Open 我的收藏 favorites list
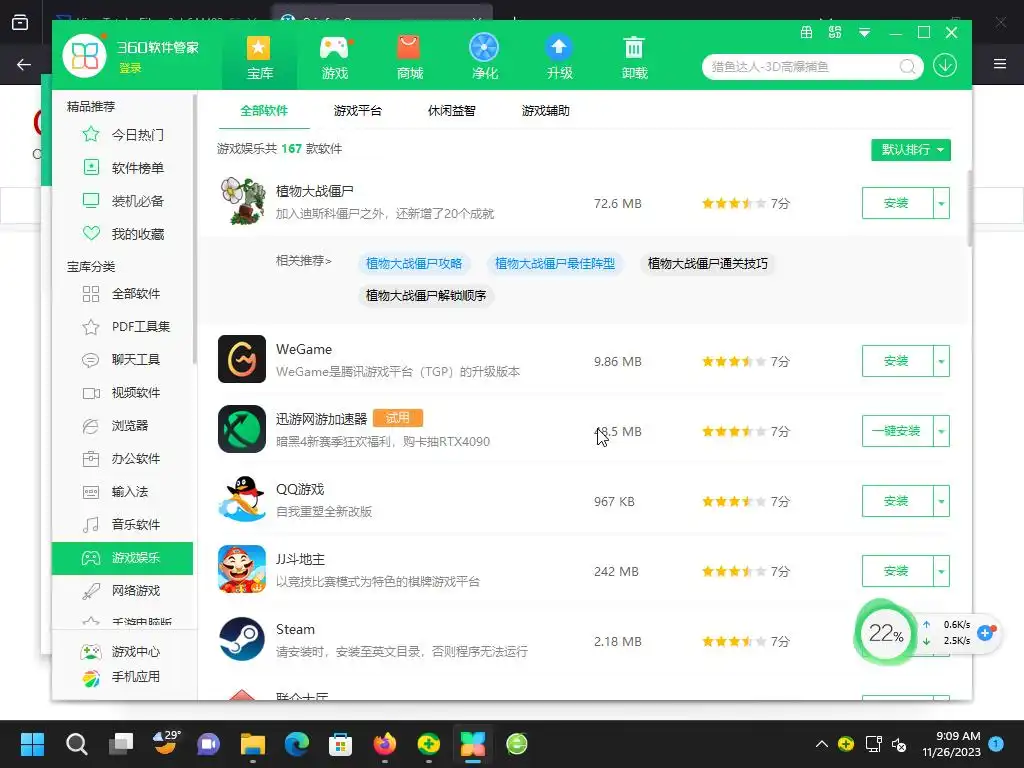The image size is (1024, 768). 123,234
